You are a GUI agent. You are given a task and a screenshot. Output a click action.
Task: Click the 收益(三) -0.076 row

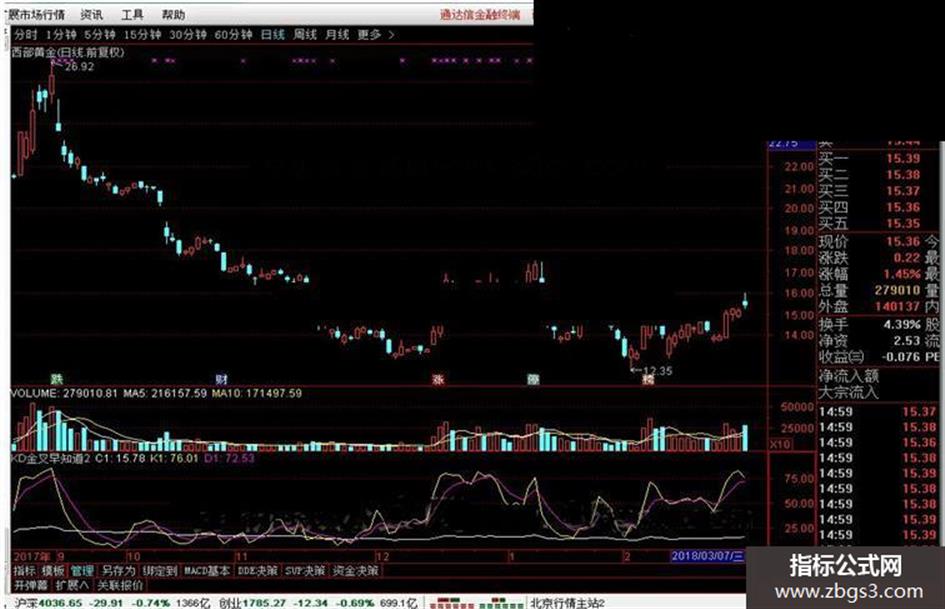coord(870,357)
